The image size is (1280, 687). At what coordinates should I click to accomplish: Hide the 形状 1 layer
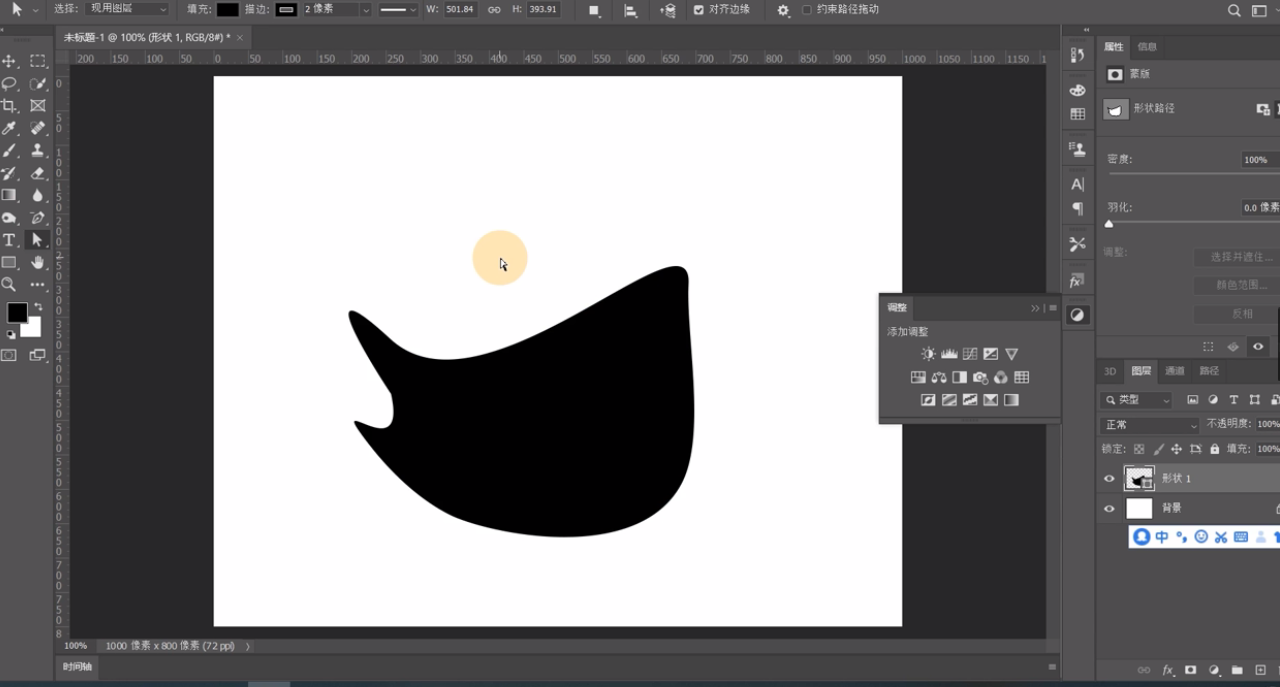pyautogui.click(x=1109, y=479)
